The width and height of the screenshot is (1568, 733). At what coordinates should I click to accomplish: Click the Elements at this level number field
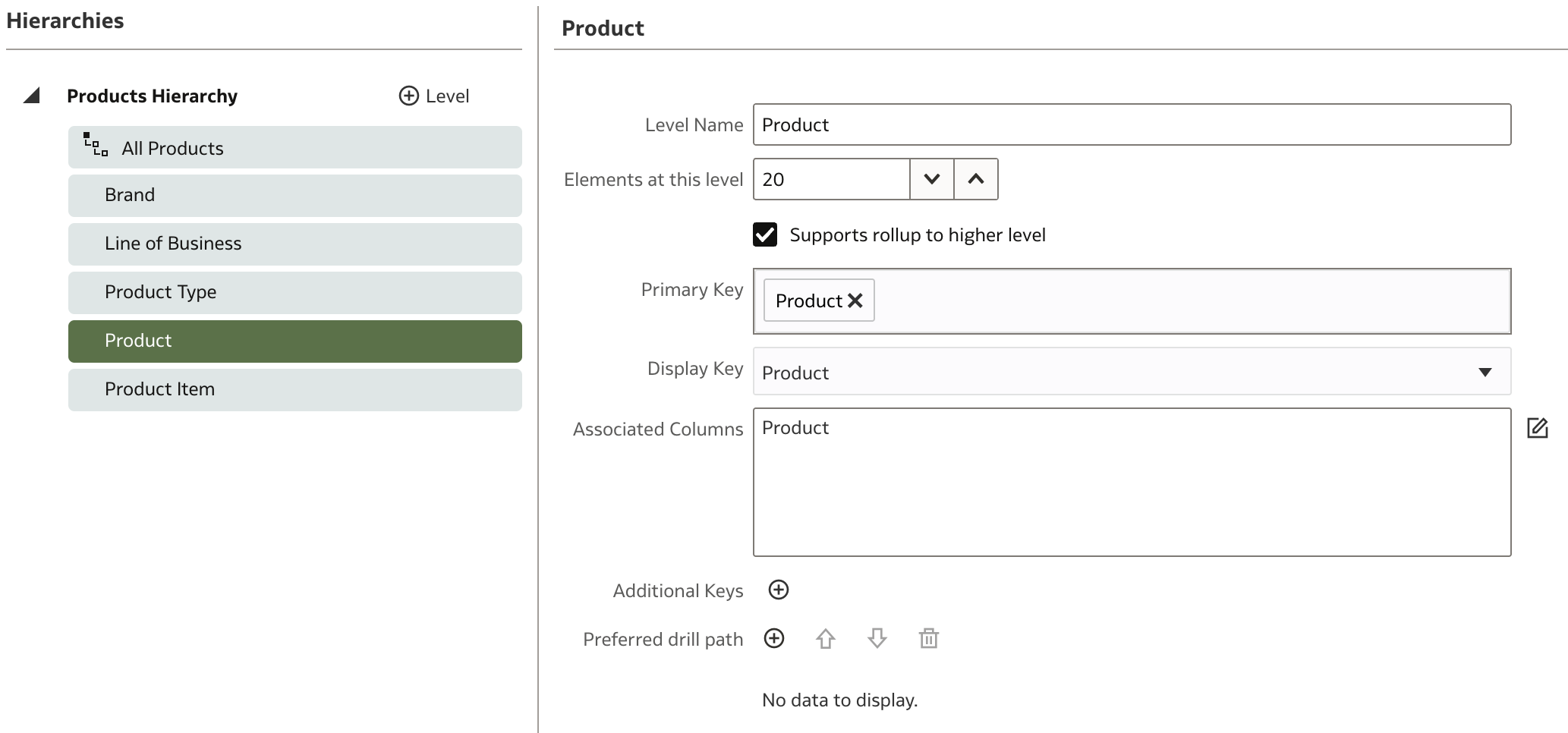pyautogui.click(x=831, y=179)
